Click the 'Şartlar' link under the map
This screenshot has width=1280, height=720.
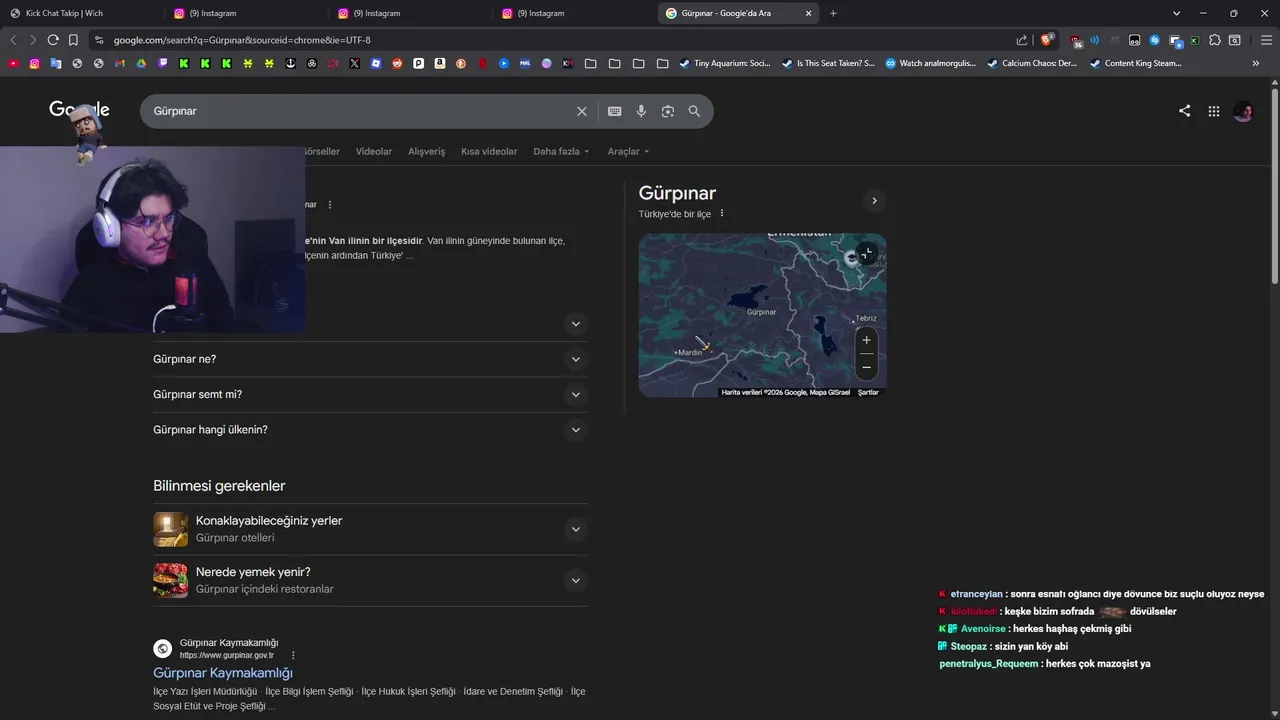tap(868, 392)
